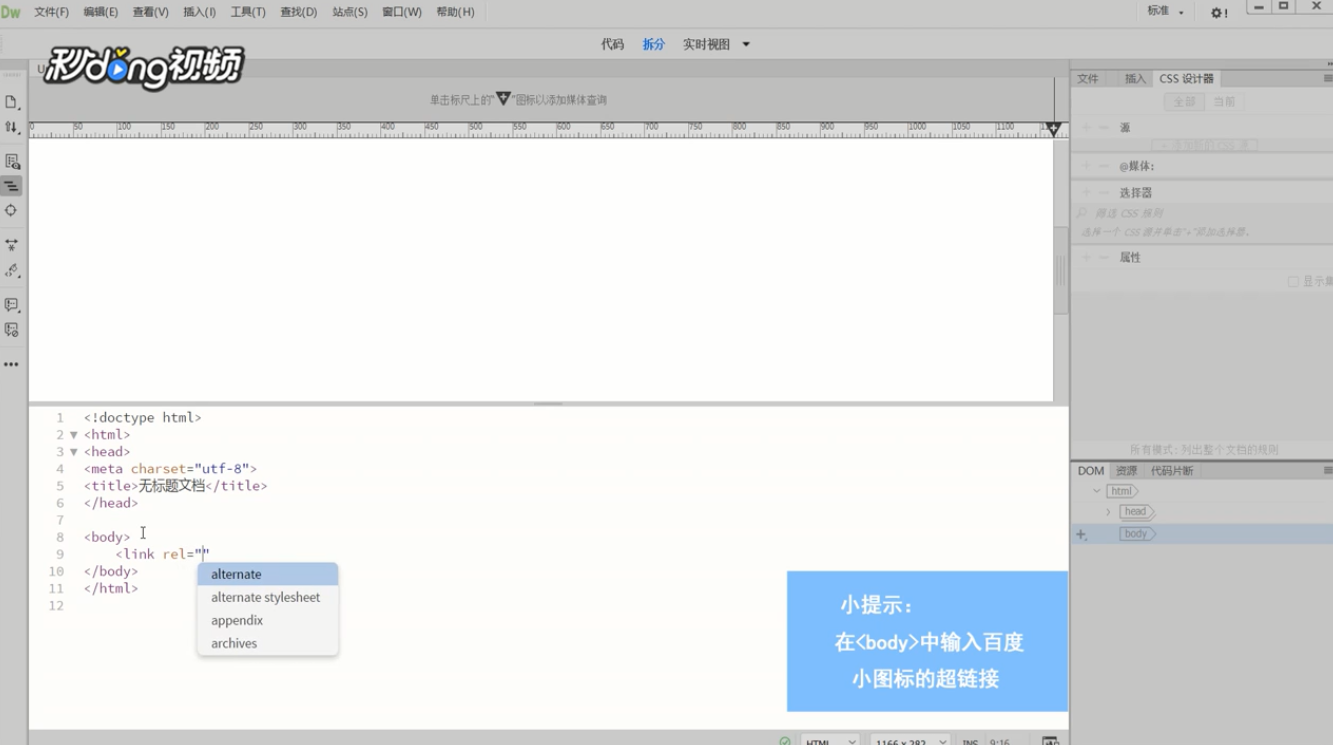Select the highlighted indent code tool
Viewport: 1333px width, 745px height.
(x=12, y=186)
